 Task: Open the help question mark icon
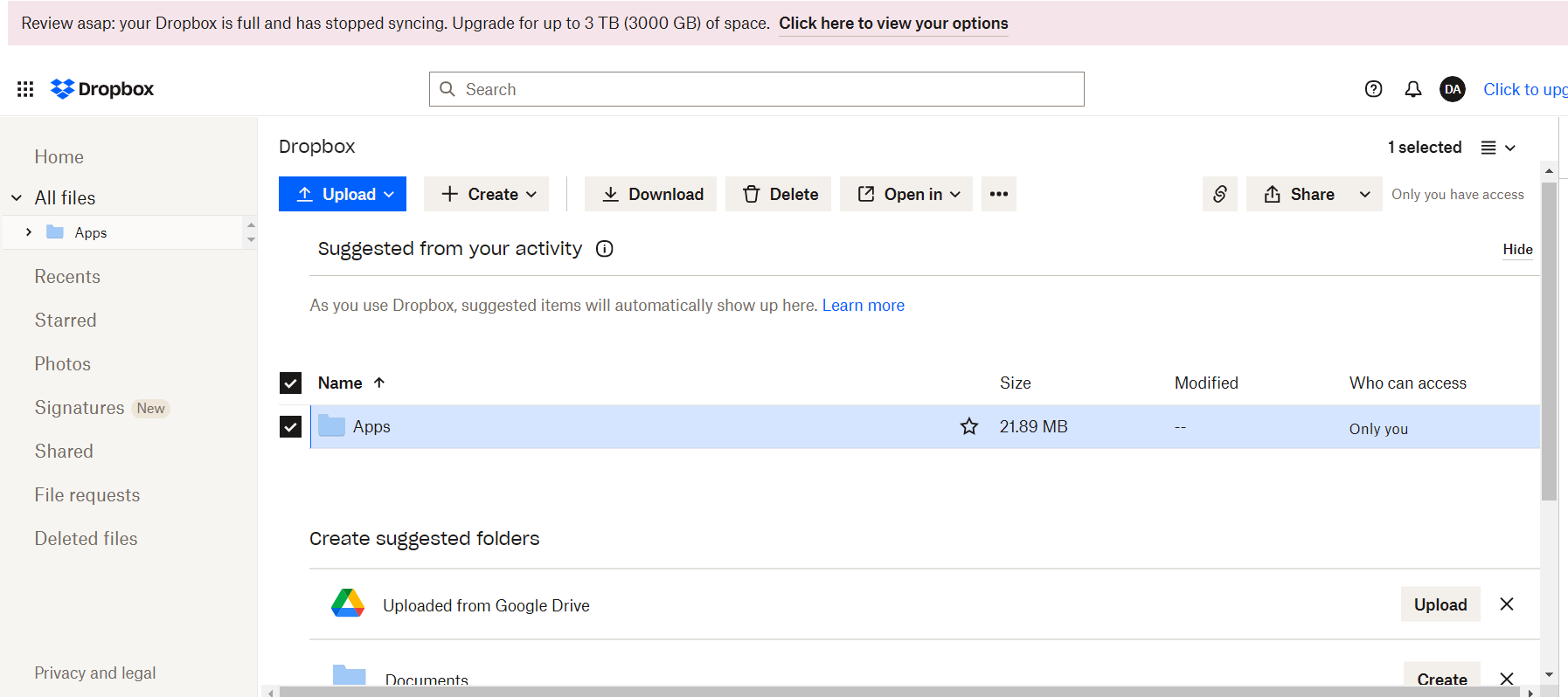point(1373,89)
